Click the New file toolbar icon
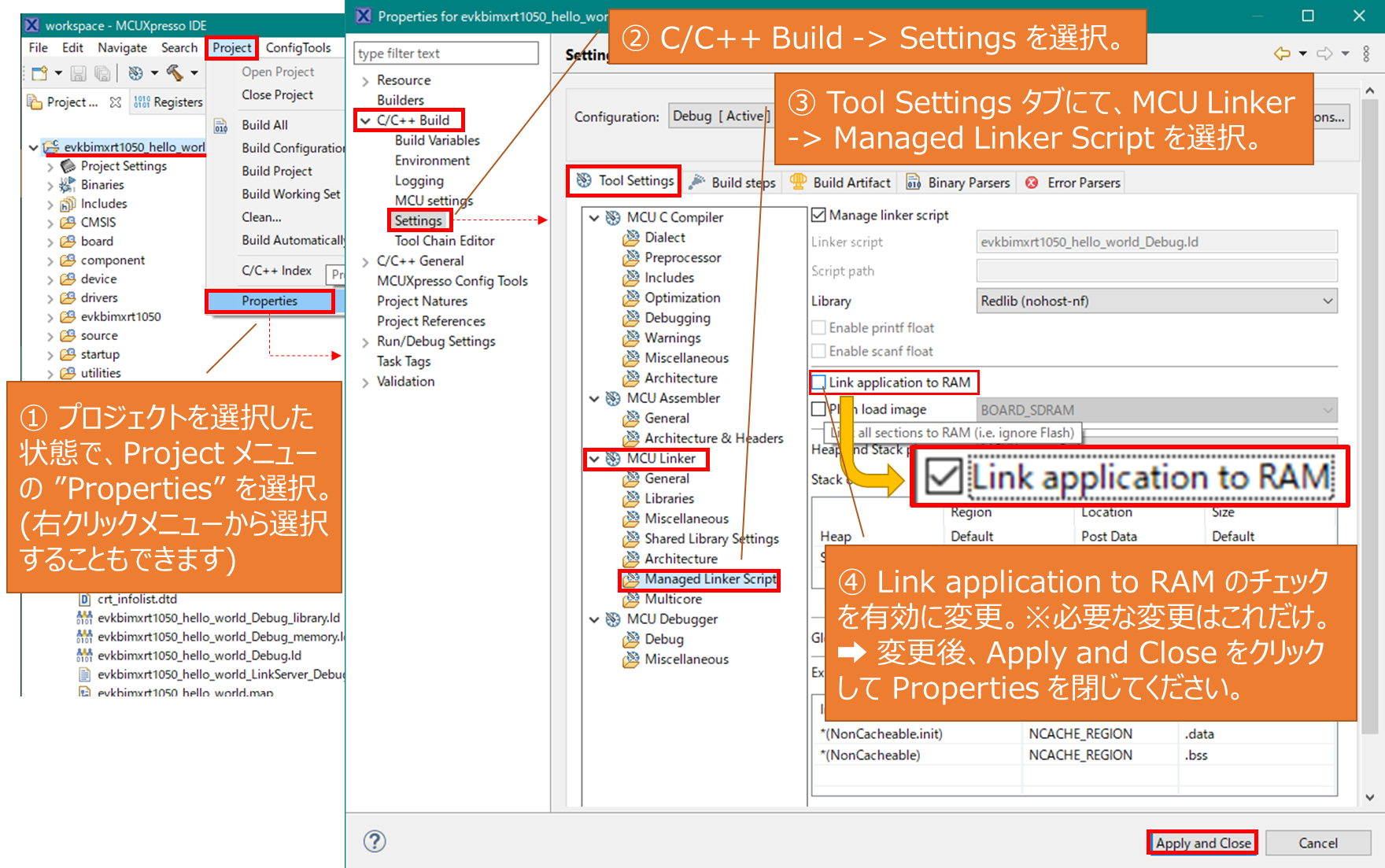Viewport: 1385px width, 868px height. (39, 73)
